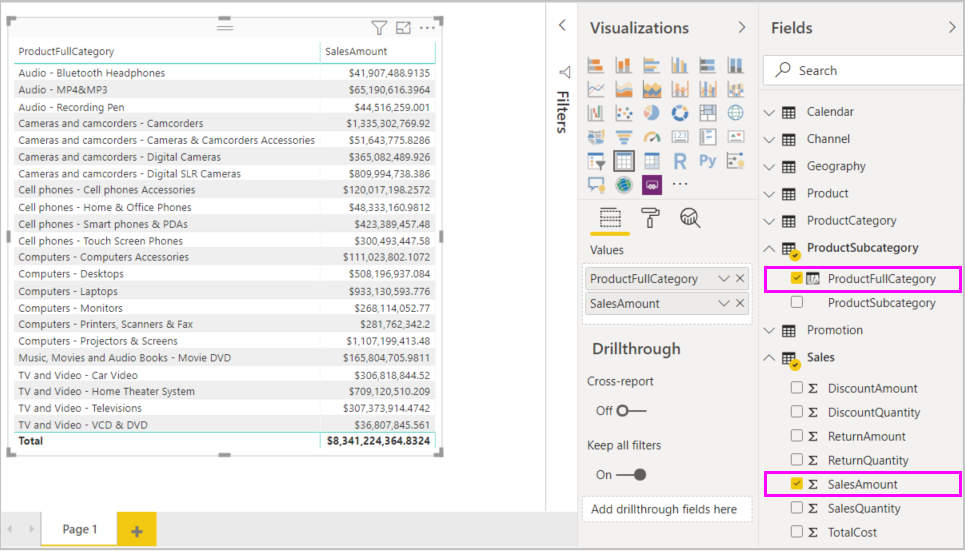Select the pie chart visualization

[x=652, y=113]
